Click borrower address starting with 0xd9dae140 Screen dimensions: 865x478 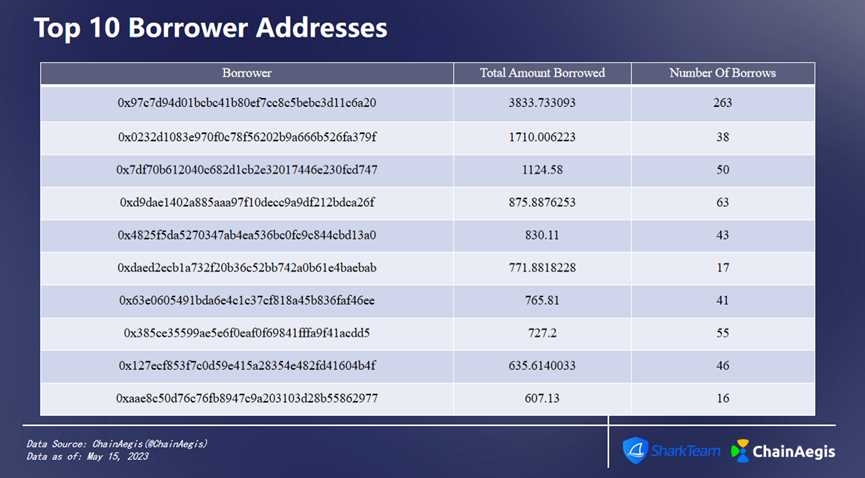click(246, 202)
